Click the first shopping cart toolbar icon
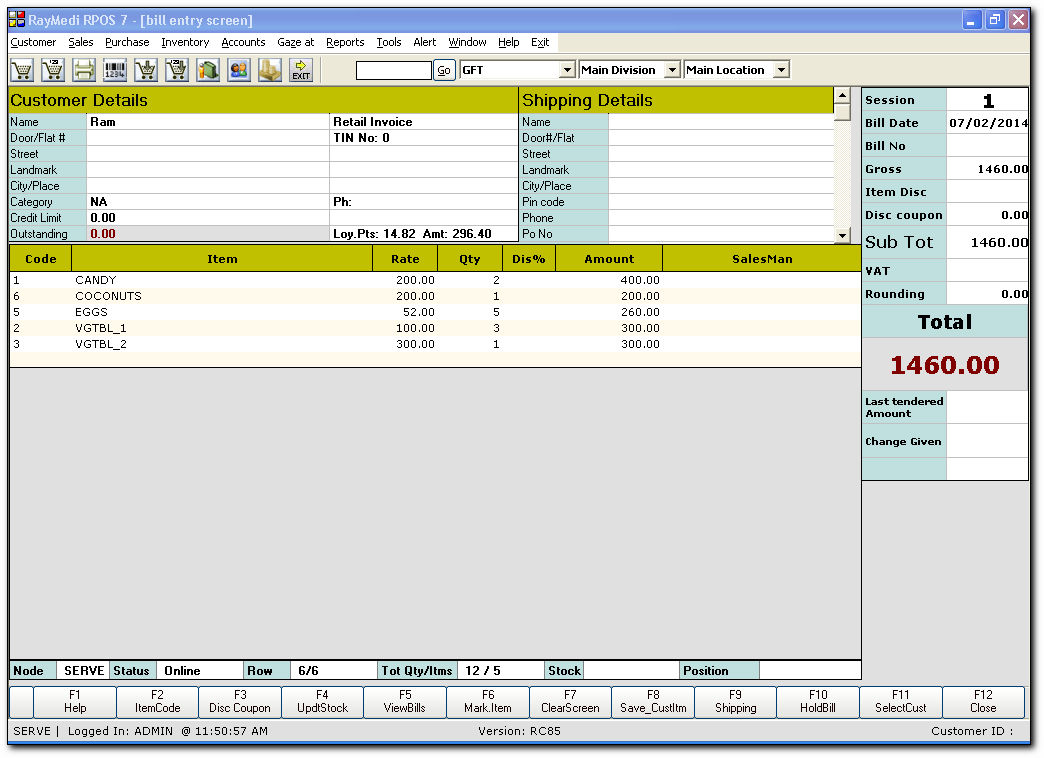Viewport: 1044px width, 758px height. pos(21,70)
